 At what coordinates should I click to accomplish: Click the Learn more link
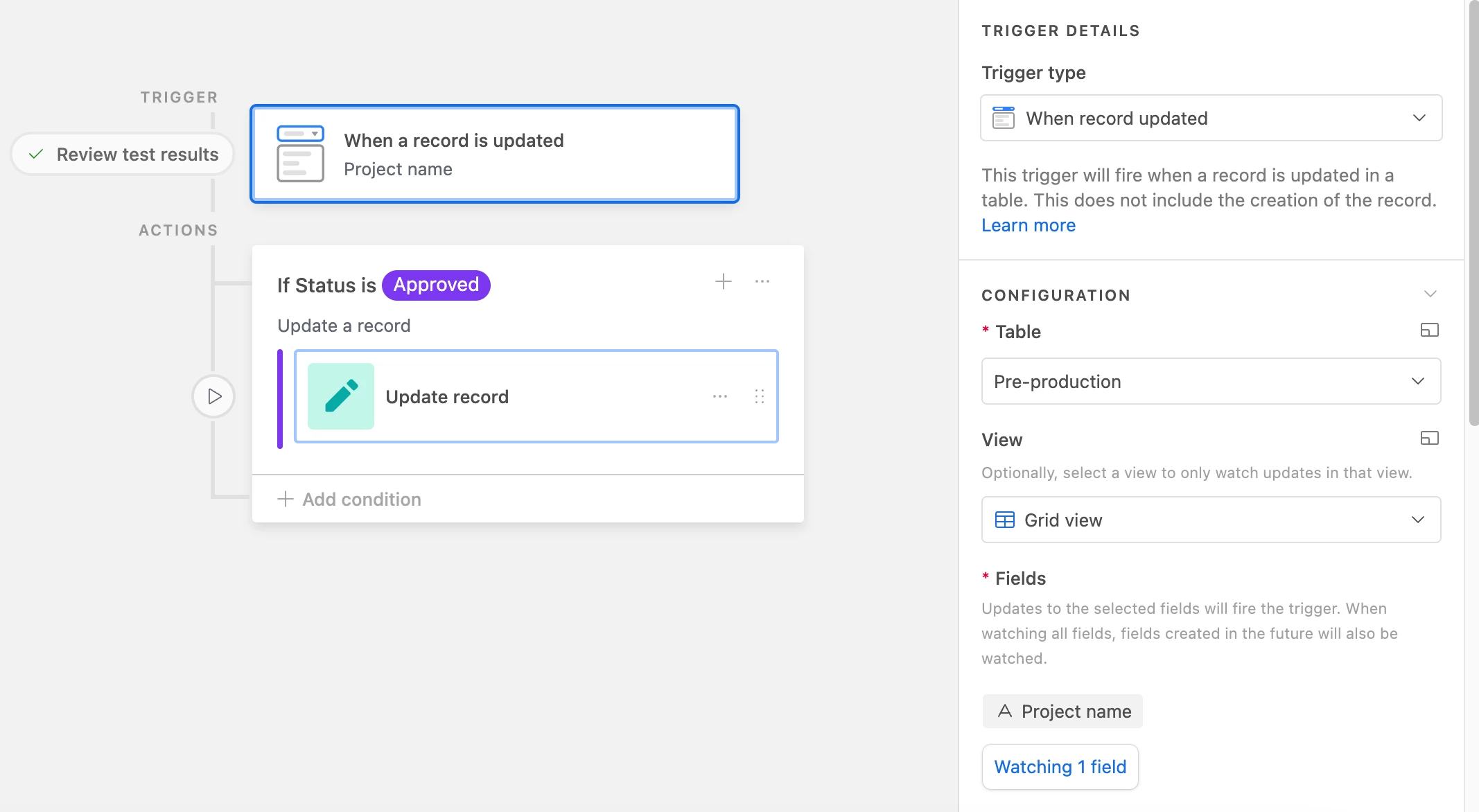[x=1029, y=225]
